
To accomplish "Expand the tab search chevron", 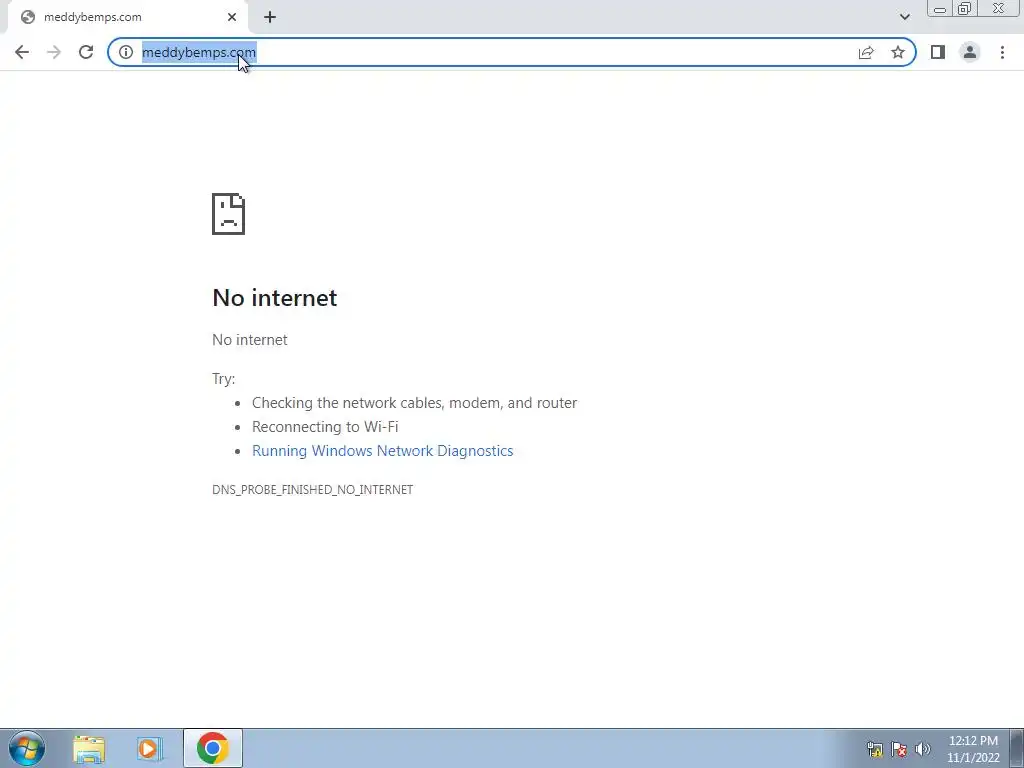I will 904,17.
